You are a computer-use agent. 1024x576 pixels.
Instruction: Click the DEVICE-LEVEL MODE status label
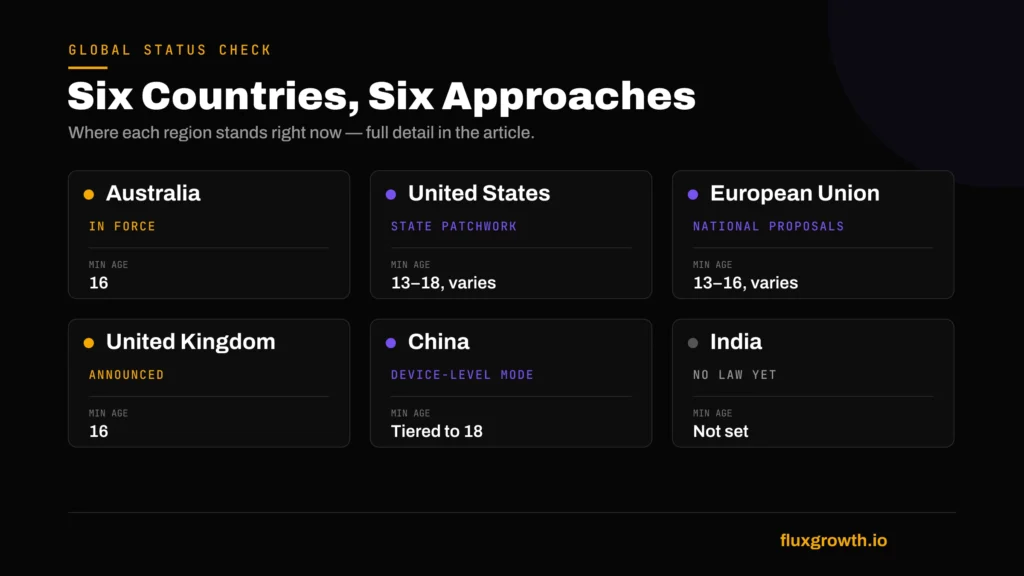click(x=462, y=375)
